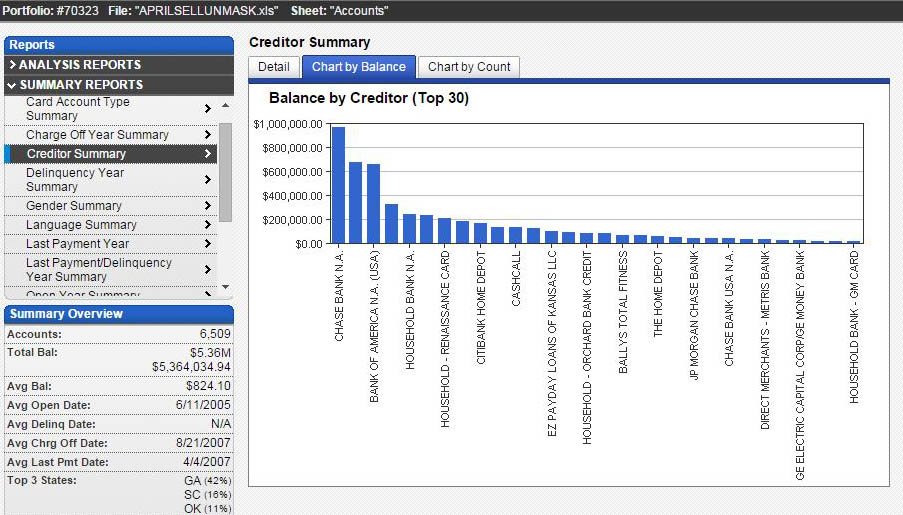Click the $1,000,000.00 axis label
903x515 pixels.
point(288,124)
